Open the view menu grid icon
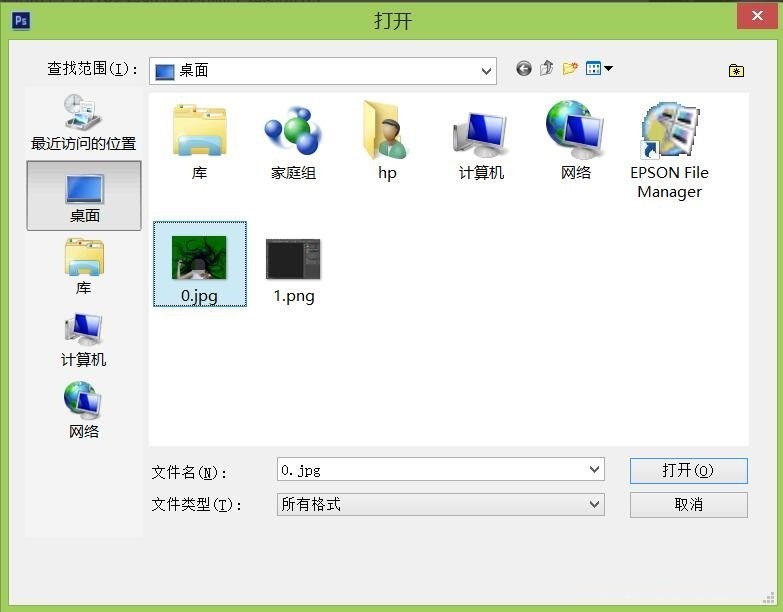The width and height of the screenshot is (783, 612). tap(593, 68)
